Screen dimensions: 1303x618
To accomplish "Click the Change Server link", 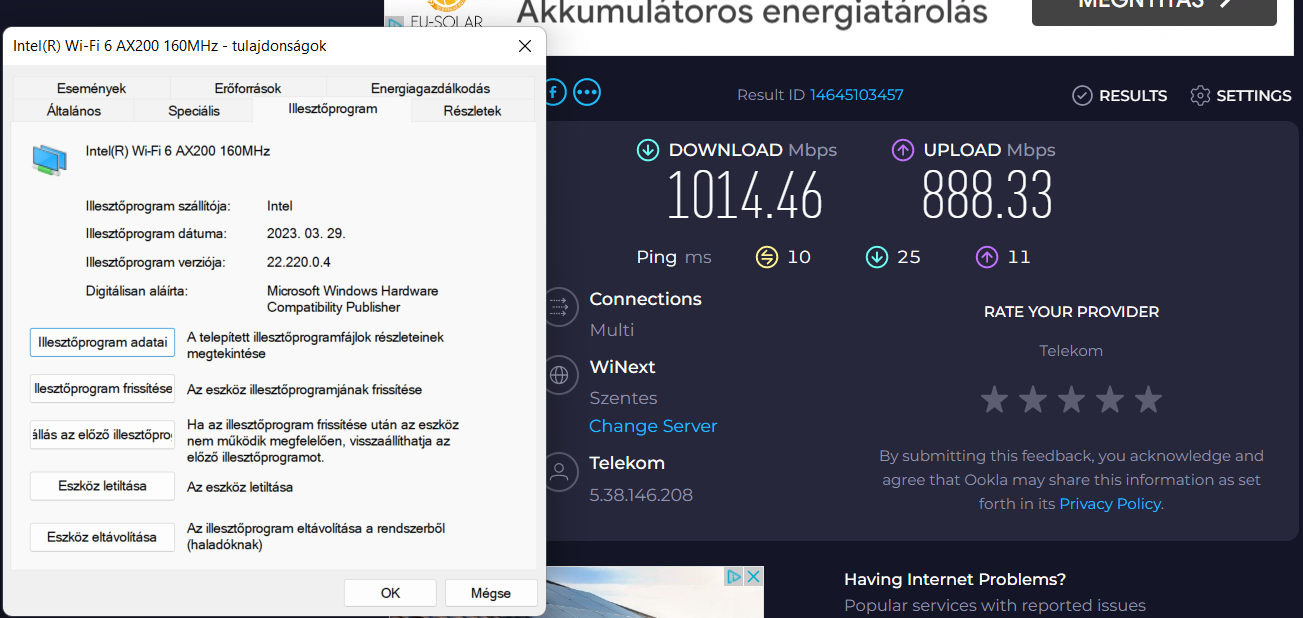I will pos(653,426).
